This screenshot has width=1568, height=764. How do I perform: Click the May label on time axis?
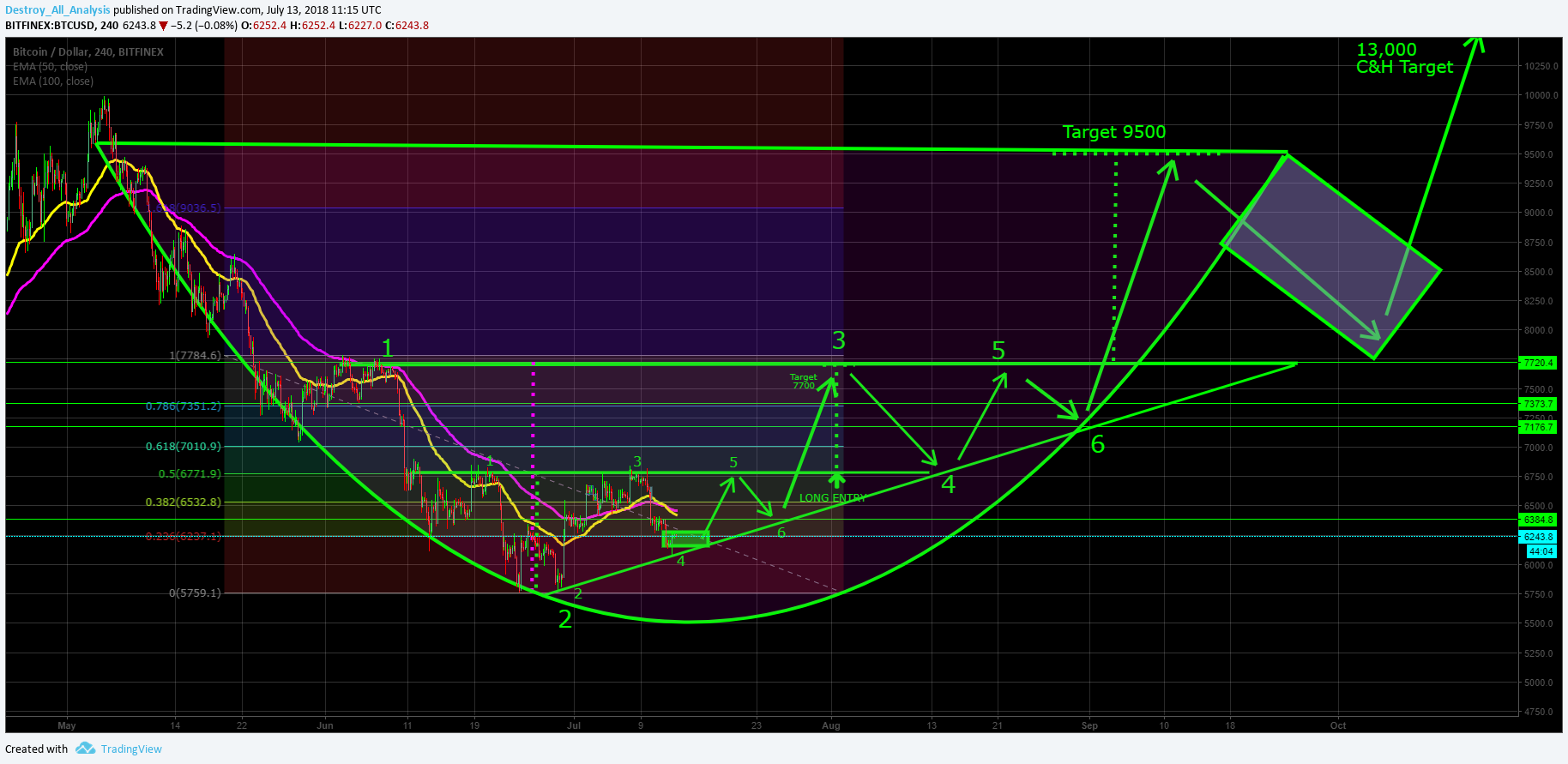67,725
